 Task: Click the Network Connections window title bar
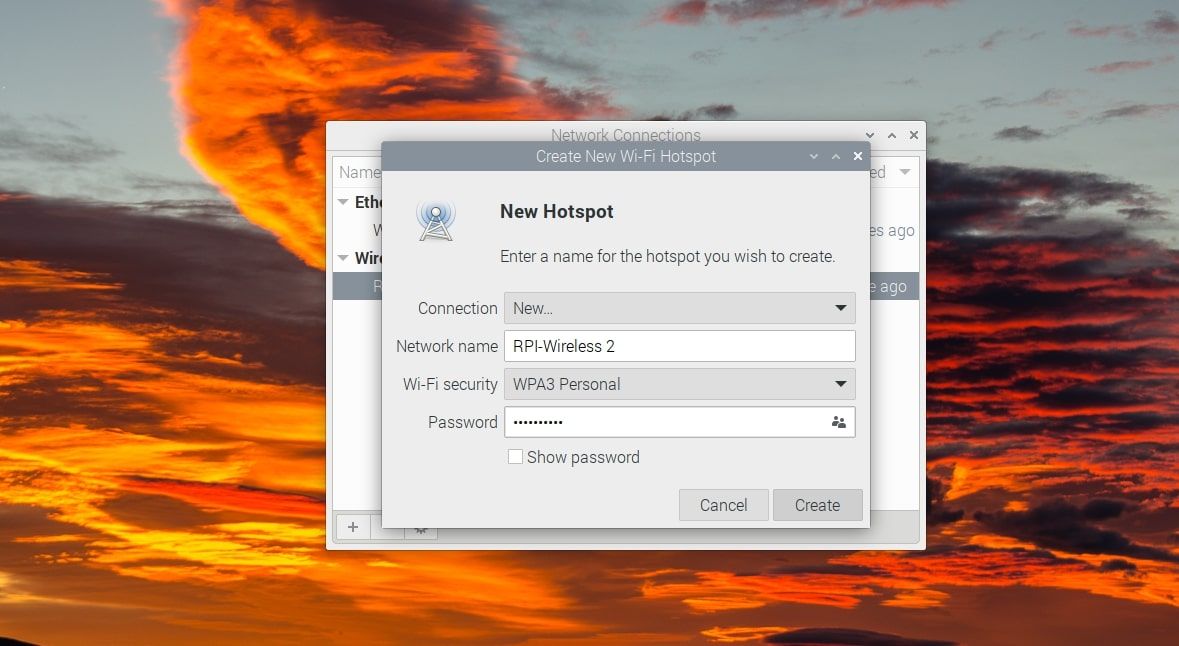(627, 135)
